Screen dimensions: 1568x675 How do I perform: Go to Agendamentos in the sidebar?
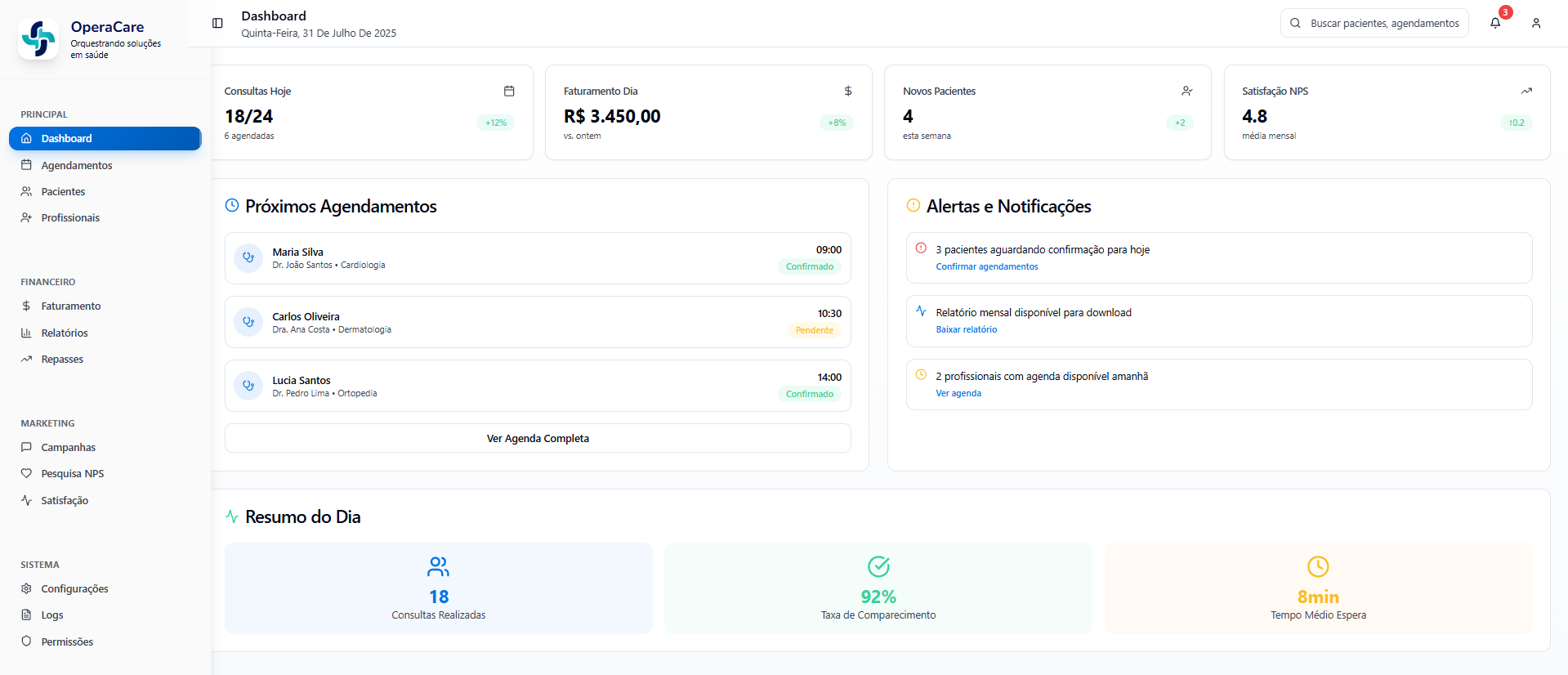105,165
